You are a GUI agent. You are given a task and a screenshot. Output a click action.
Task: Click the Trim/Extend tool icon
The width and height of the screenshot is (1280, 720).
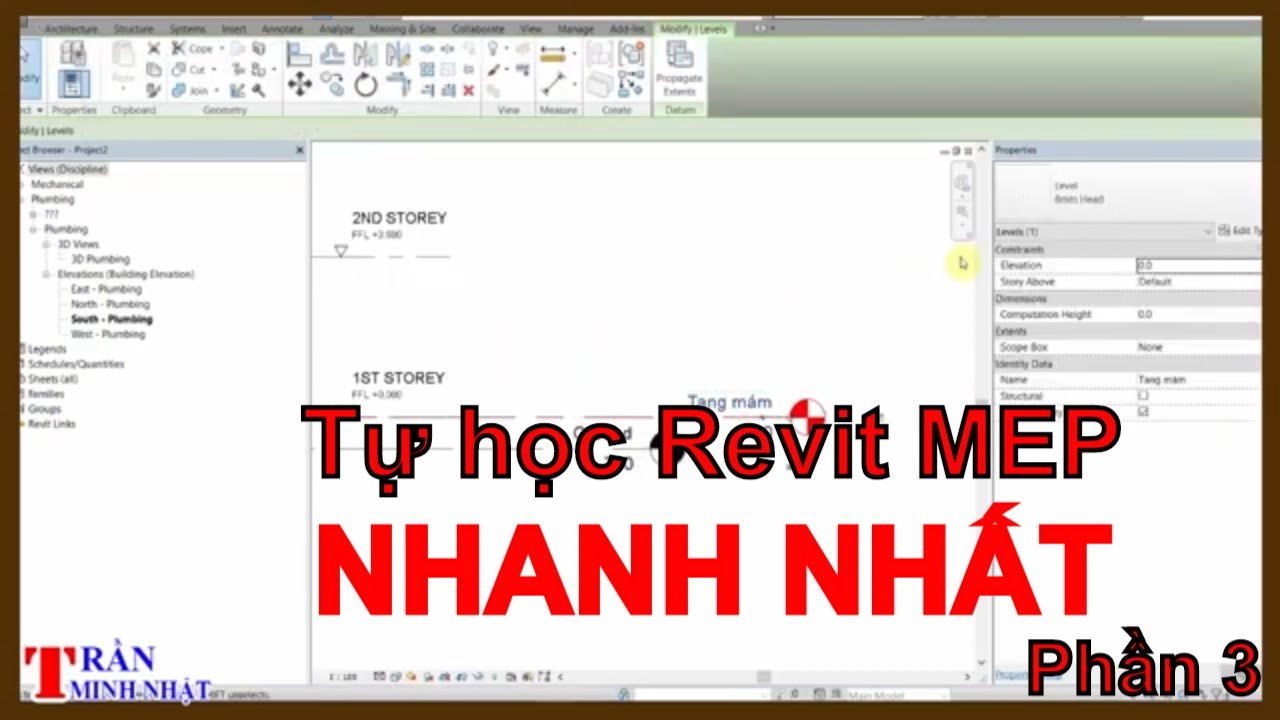point(398,85)
